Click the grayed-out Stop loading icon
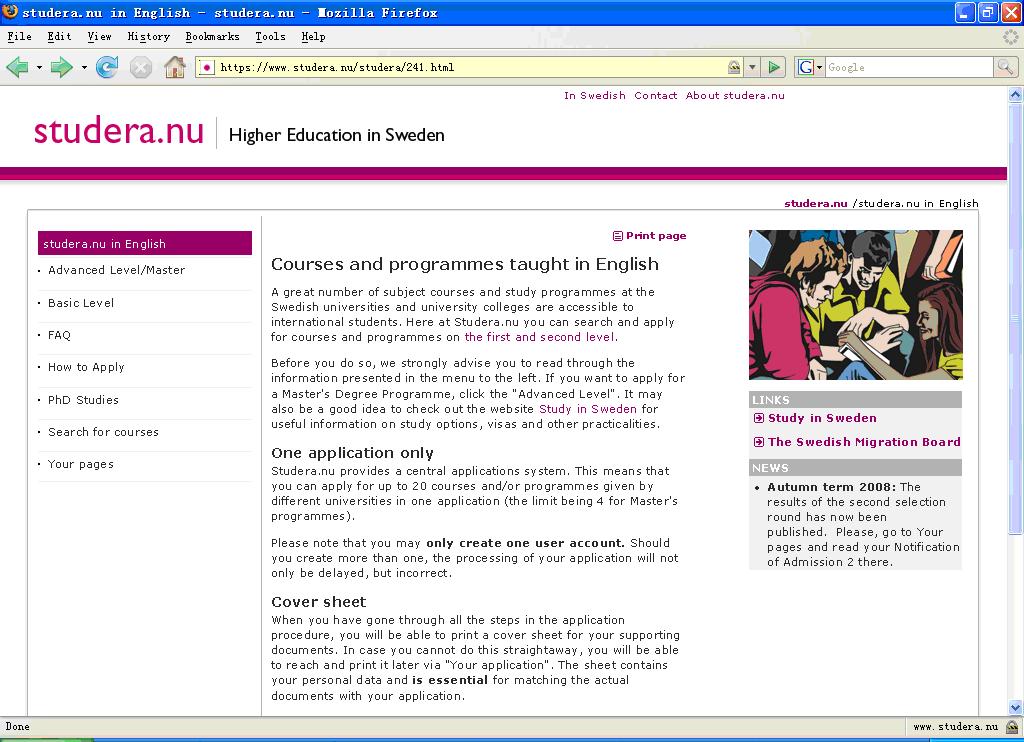 pyautogui.click(x=140, y=67)
